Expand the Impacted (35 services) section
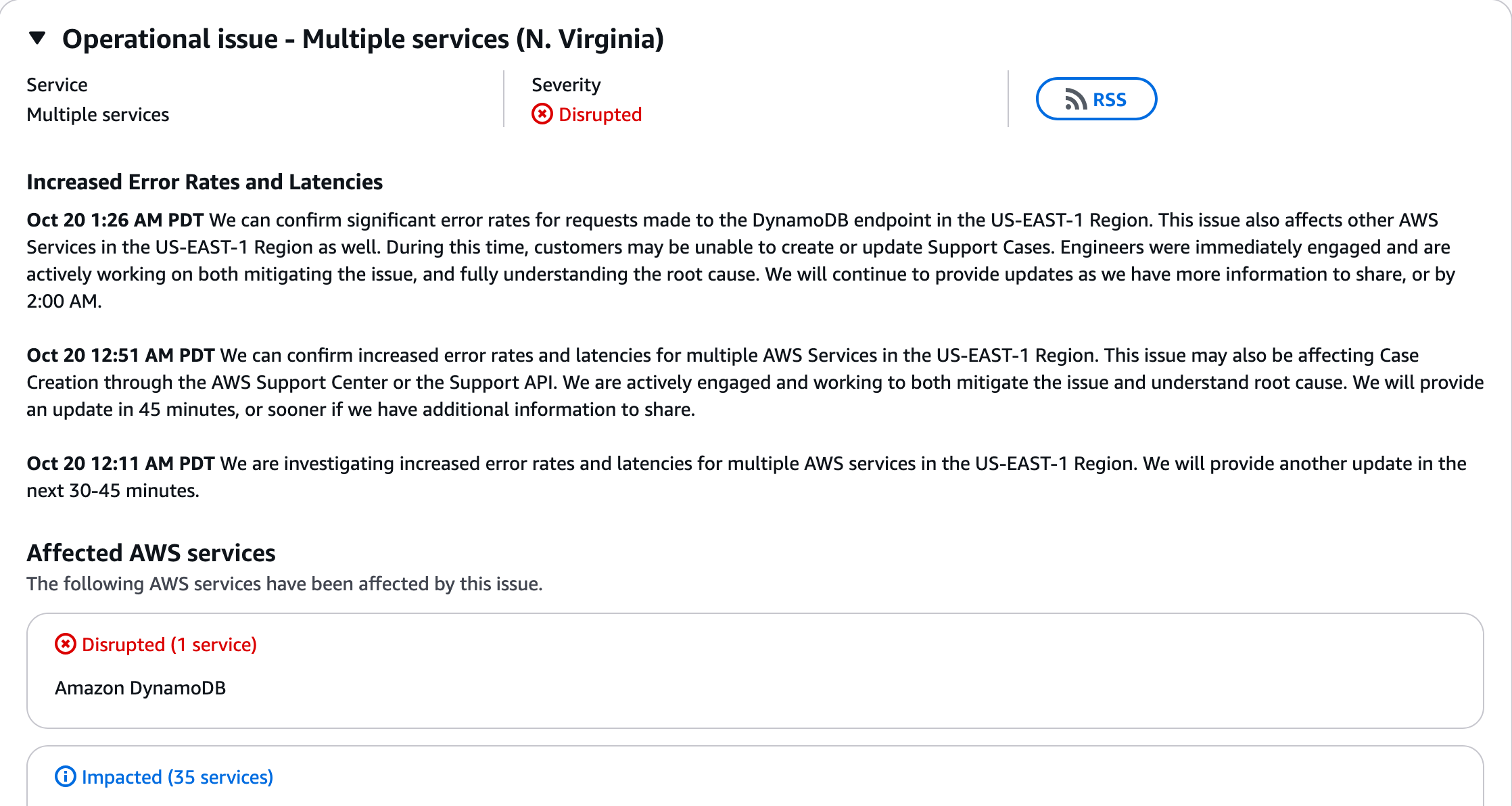Image resolution: width=1512 pixels, height=806 pixels. (177, 777)
